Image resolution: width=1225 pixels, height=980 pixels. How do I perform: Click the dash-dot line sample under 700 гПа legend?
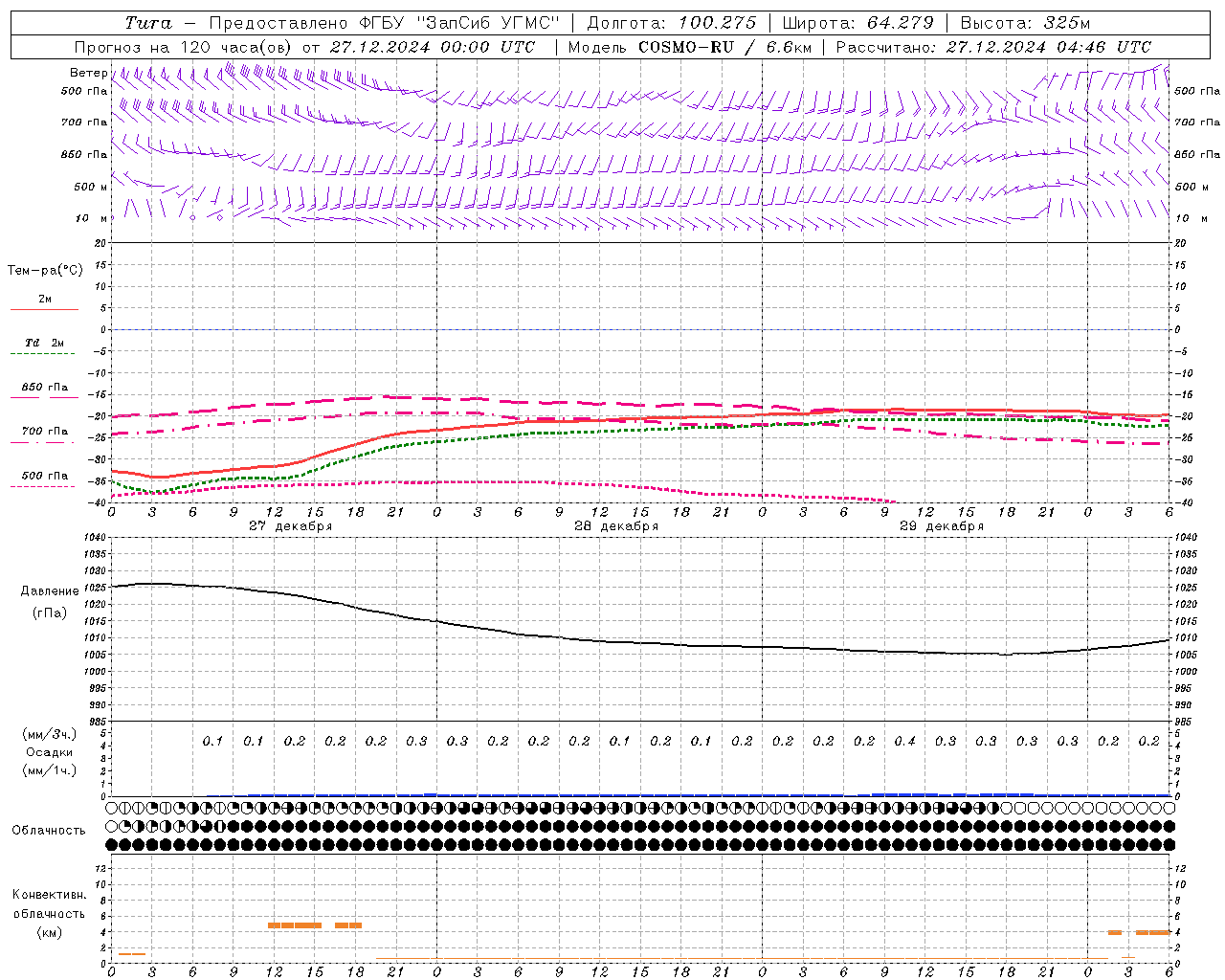[x=42, y=442]
